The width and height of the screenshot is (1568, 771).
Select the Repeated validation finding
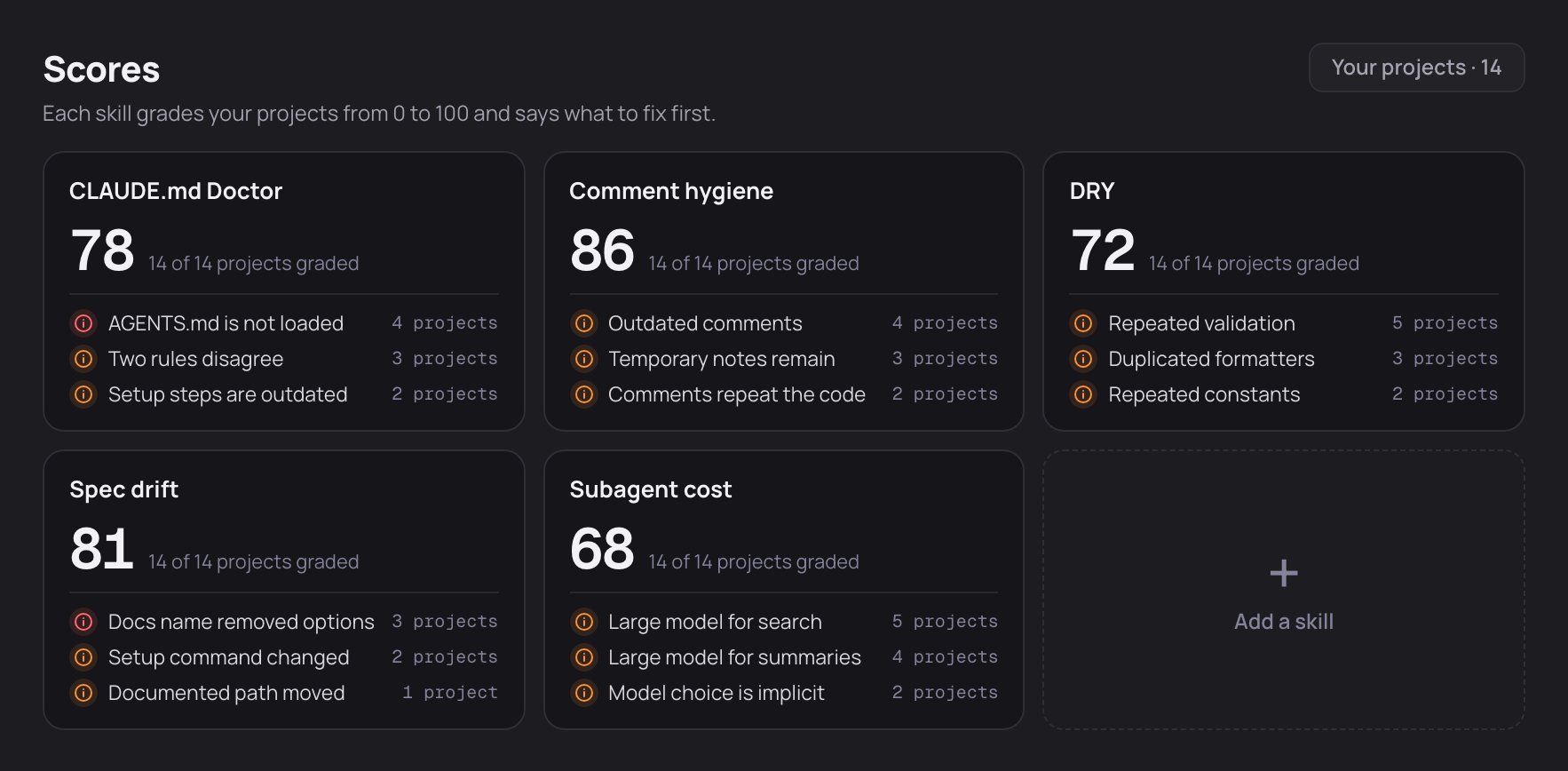tap(1284, 323)
